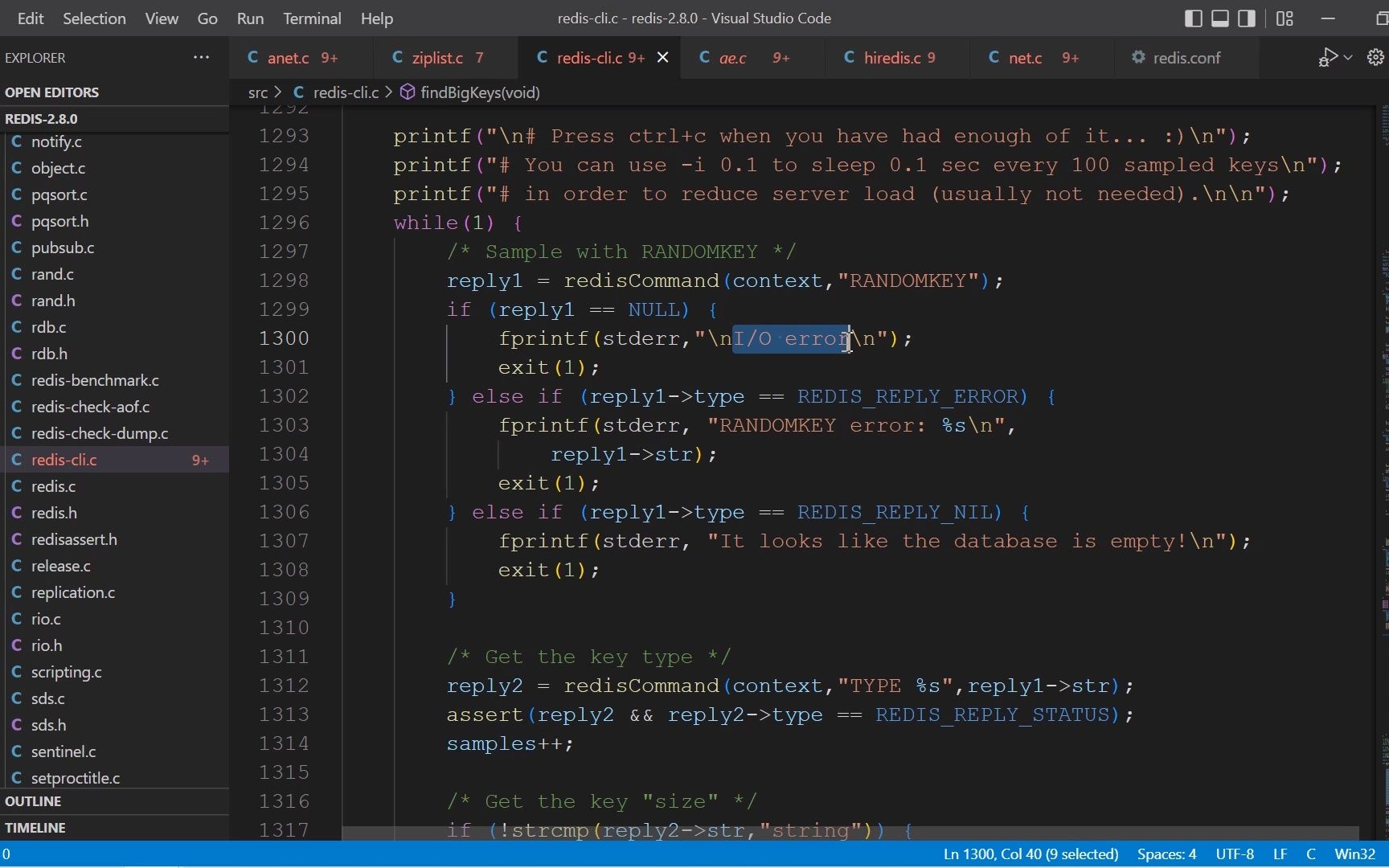
Task: Click the C file icon beside sds.h
Action: click(16, 725)
